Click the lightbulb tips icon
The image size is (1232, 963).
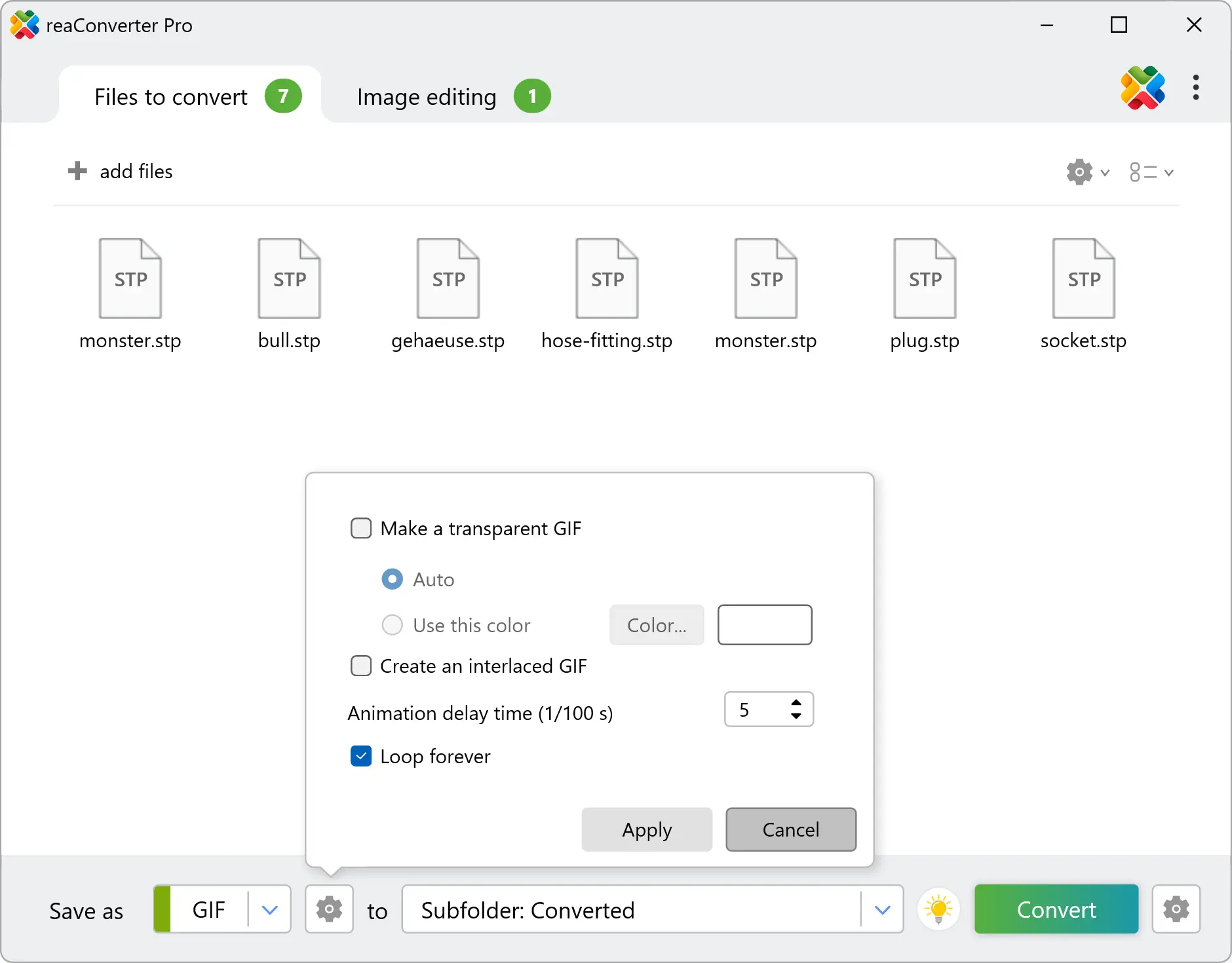pos(938,909)
